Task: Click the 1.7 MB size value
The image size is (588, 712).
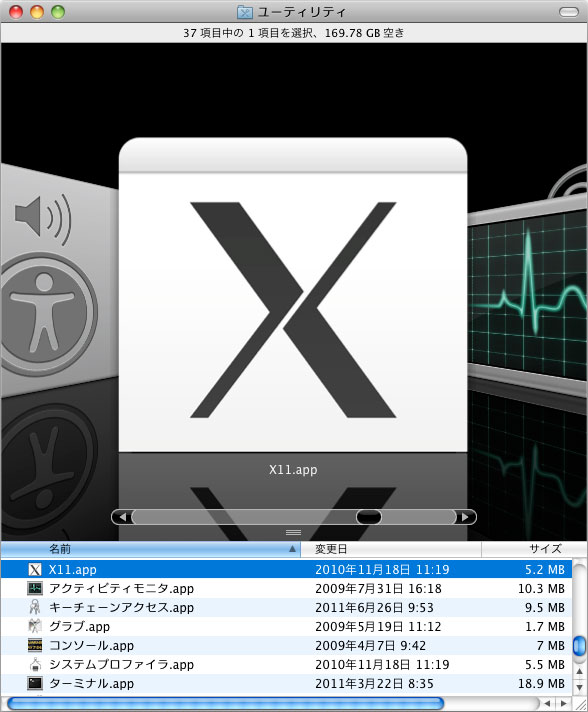Action: 545,627
